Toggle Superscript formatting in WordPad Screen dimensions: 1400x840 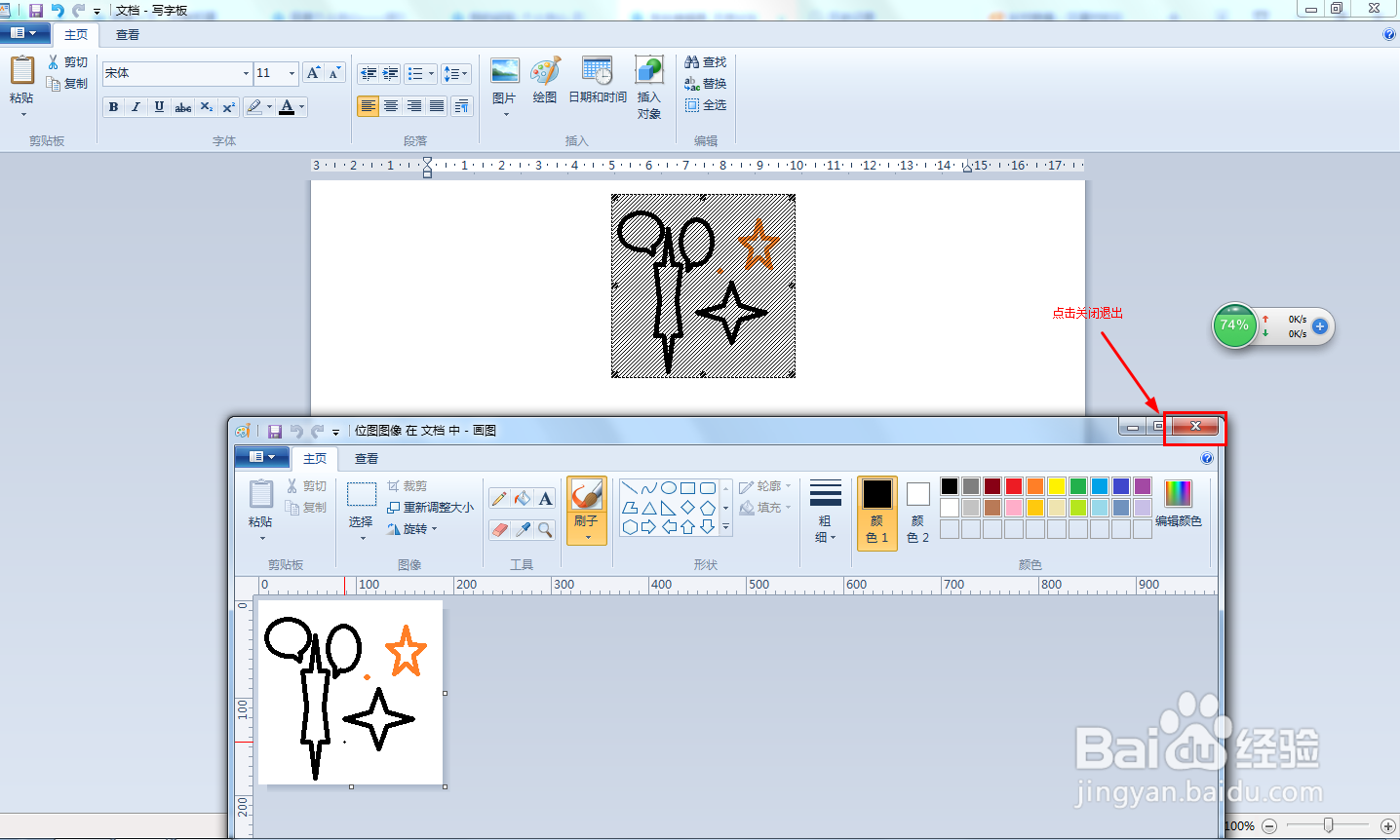pos(228,107)
